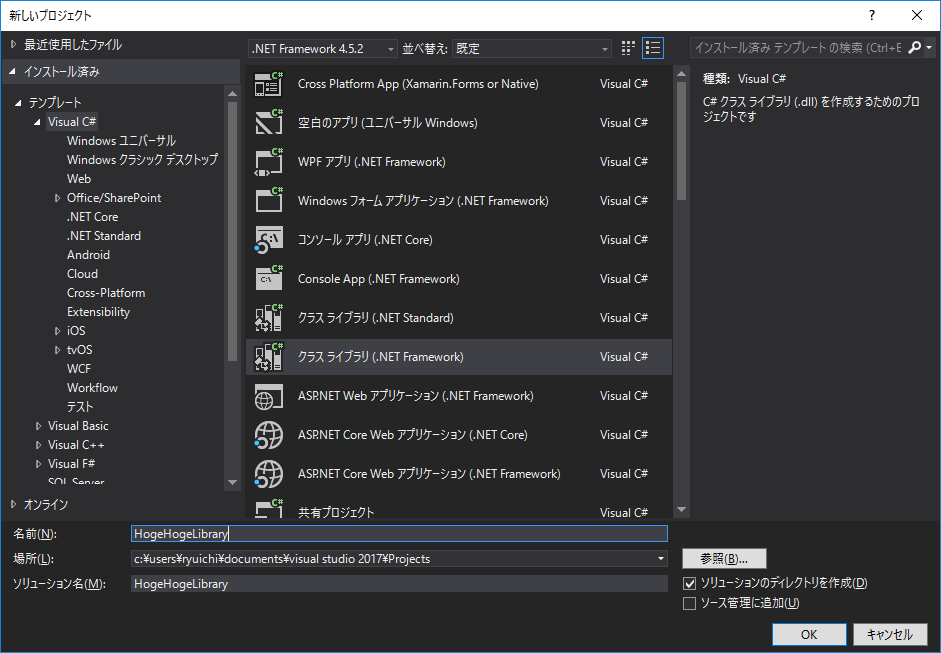Click the template list scrollbar up arrow
The image size is (941, 653).
(681, 74)
